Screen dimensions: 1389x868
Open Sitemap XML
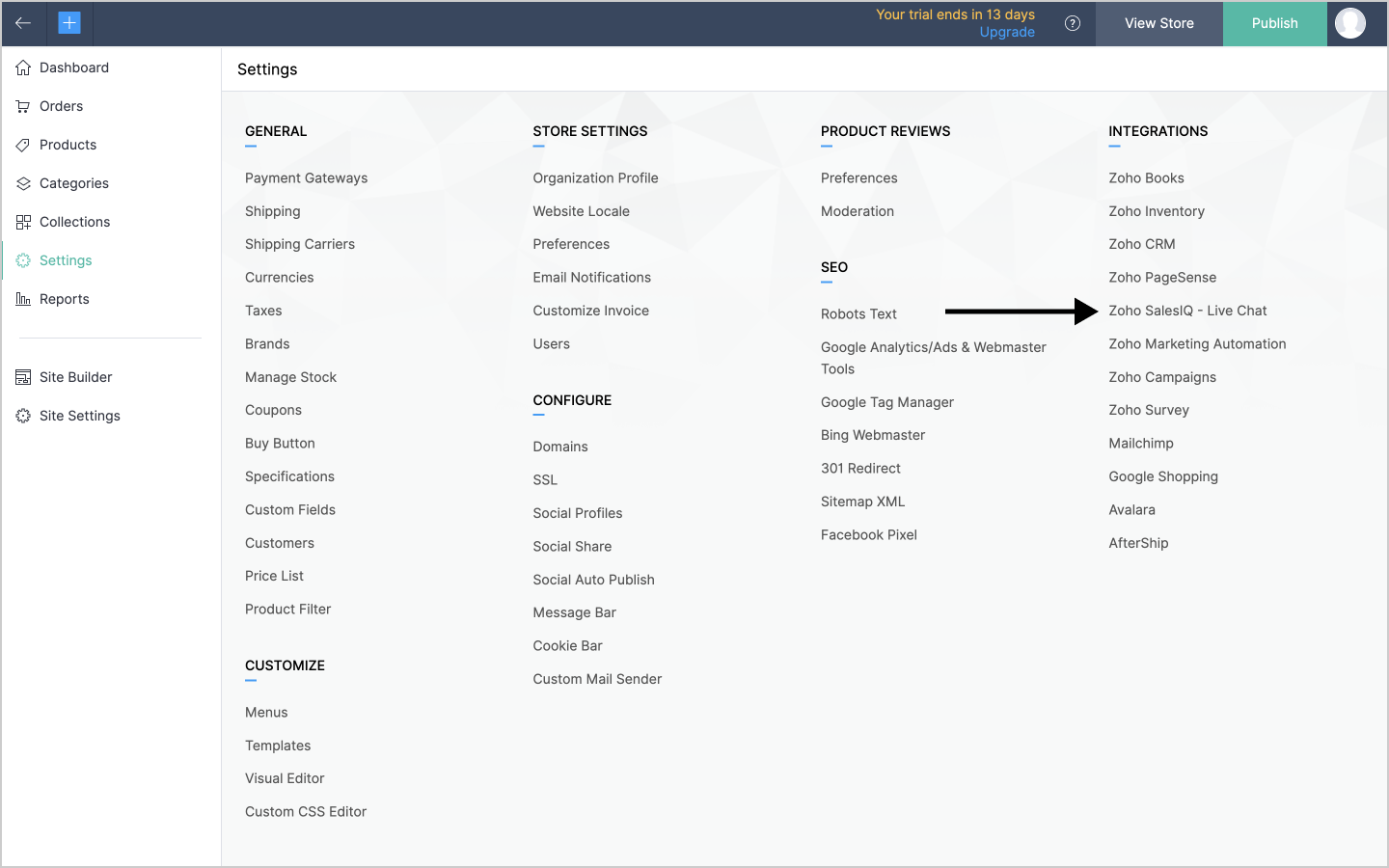(x=862, y=502)
